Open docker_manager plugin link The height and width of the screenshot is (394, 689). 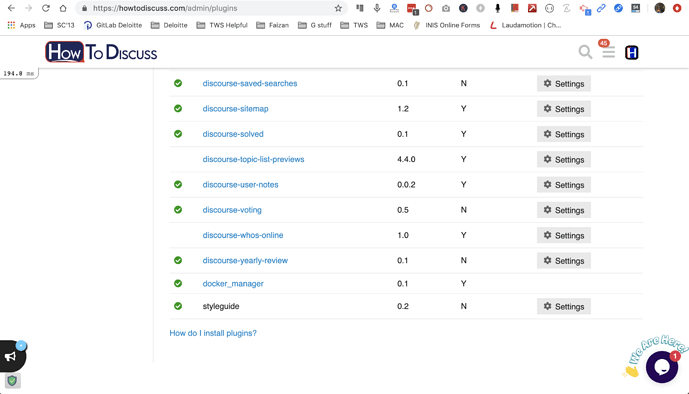click(x=233, y=284)
